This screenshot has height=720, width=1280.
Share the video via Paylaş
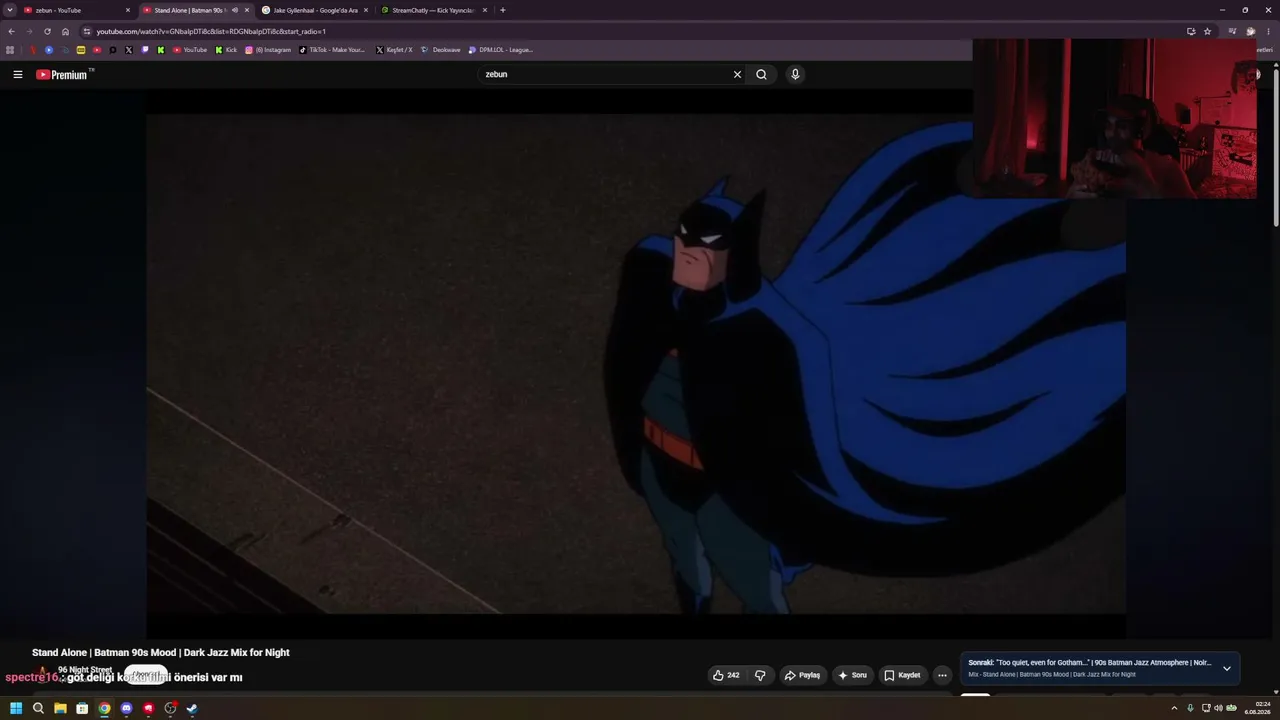click(802, 675)
